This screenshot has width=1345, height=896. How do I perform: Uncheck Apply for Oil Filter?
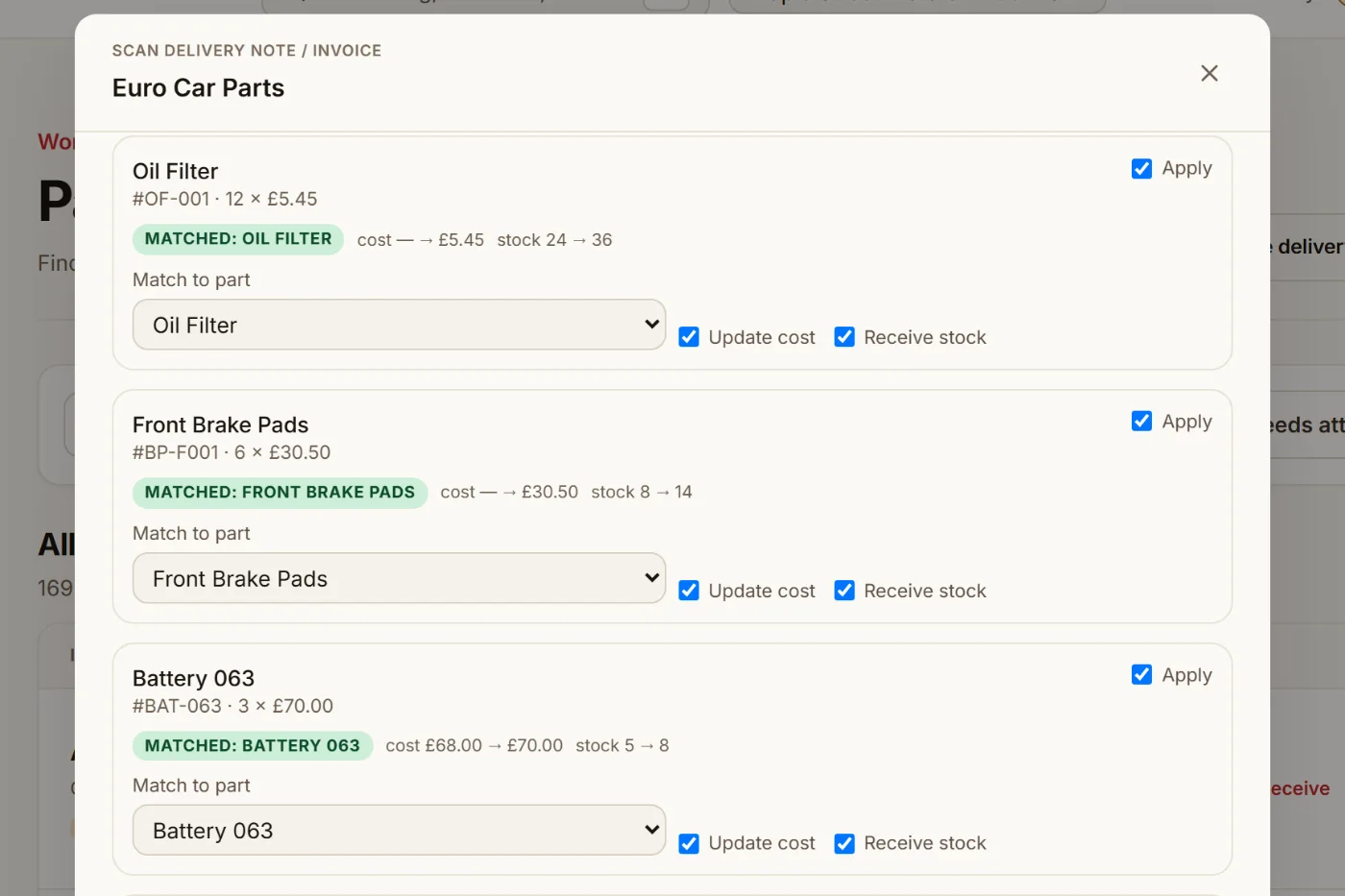coord(1141,169)
